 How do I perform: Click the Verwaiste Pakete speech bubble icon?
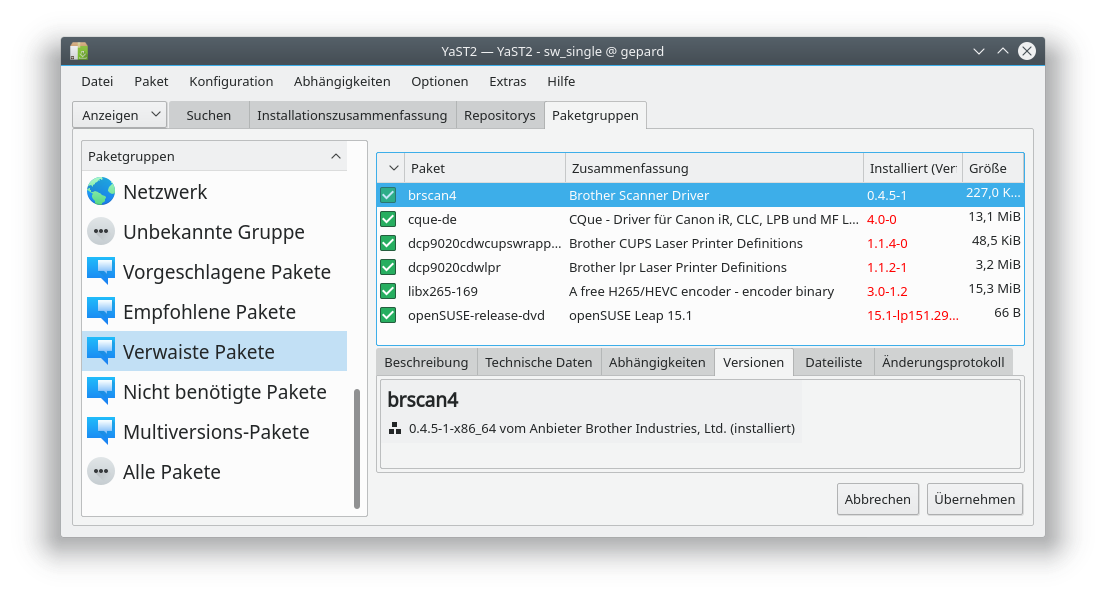101,351
